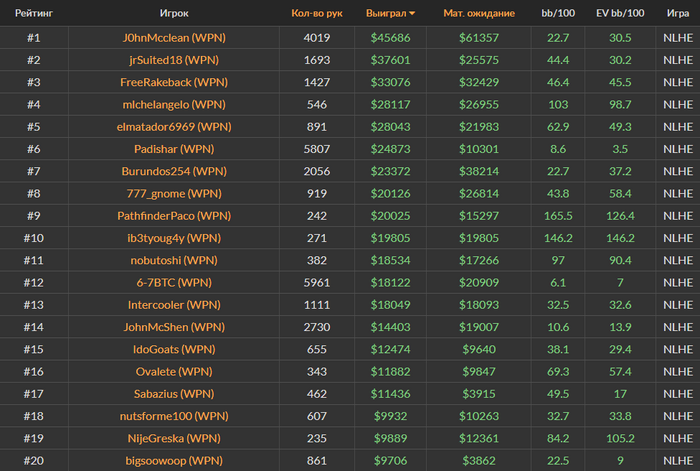Image resolution: width=700 pixels, height=471 pixels.
Task: Select 777_gnome (WPN) player
Action: (x=174, y=194)
